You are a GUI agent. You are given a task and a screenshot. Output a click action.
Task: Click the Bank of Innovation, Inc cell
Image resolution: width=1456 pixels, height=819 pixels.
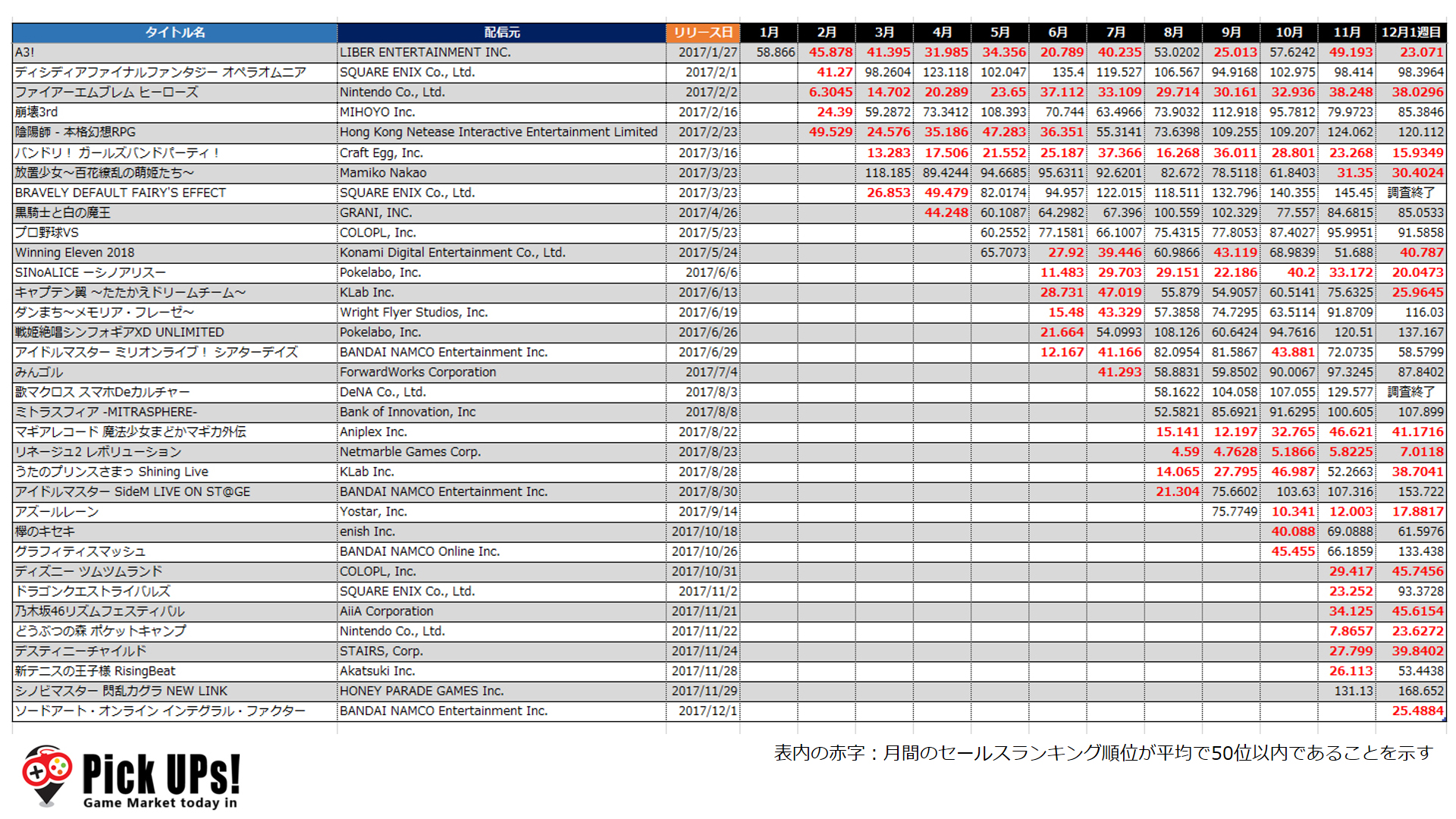pos(502,412)
